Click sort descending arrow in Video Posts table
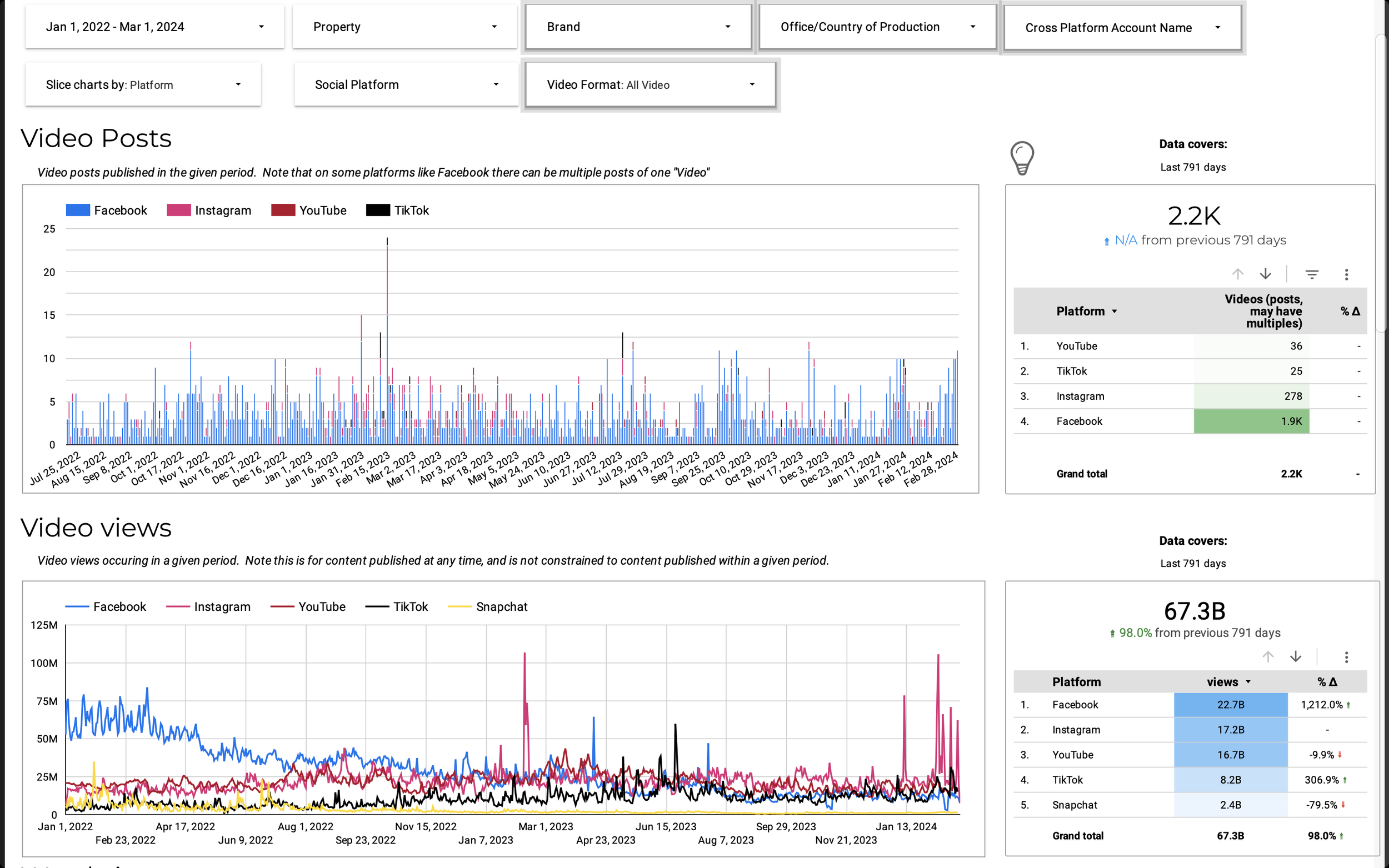The height and width of the screenshot is (868, 1389). tap(1266, 274)
